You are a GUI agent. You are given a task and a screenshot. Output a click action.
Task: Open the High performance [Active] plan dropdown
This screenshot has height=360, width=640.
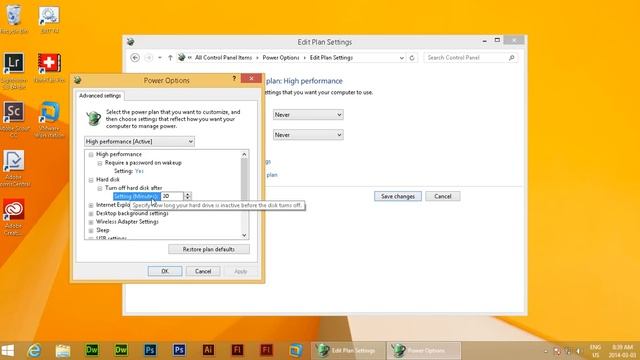pos(139,141)
